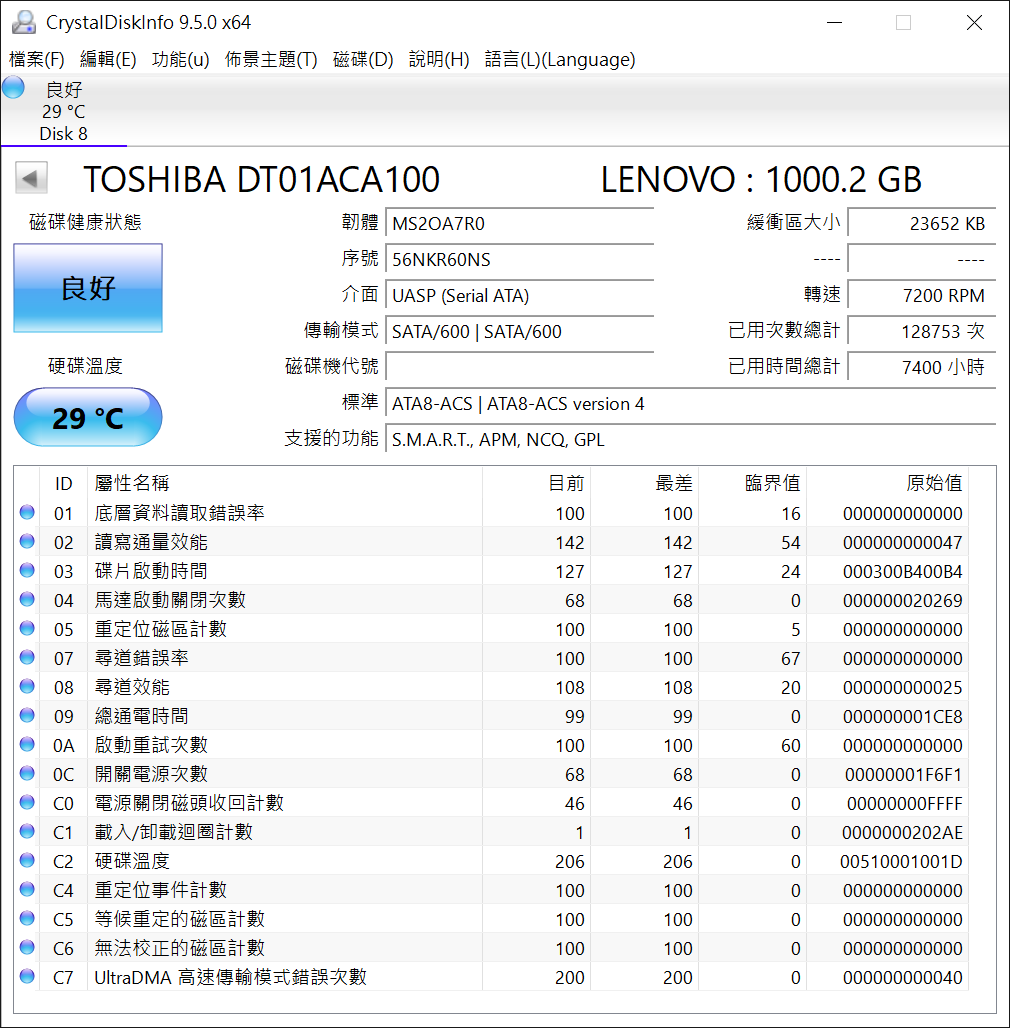The image size is (1010, 1028).
Task: Click the ID column header
Action: tap(64, 483)
